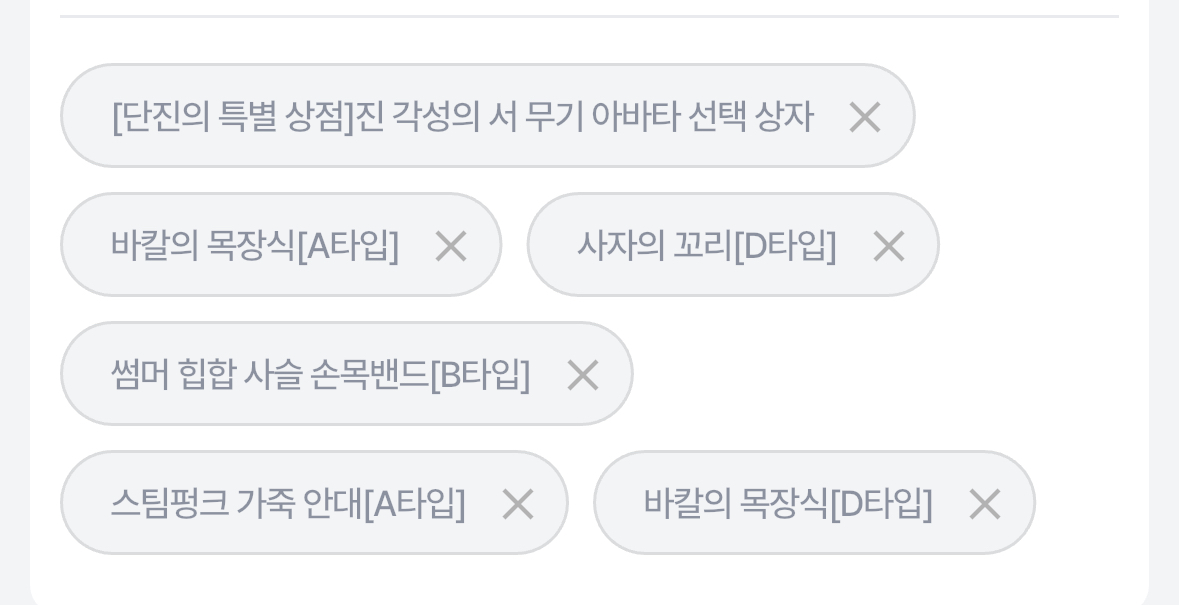The width and height of the screenshot is (1179, 605).
Task: Remove the 스팀펑크 가죽 안대[A타입] tag
Action: [x=517, y=504]
